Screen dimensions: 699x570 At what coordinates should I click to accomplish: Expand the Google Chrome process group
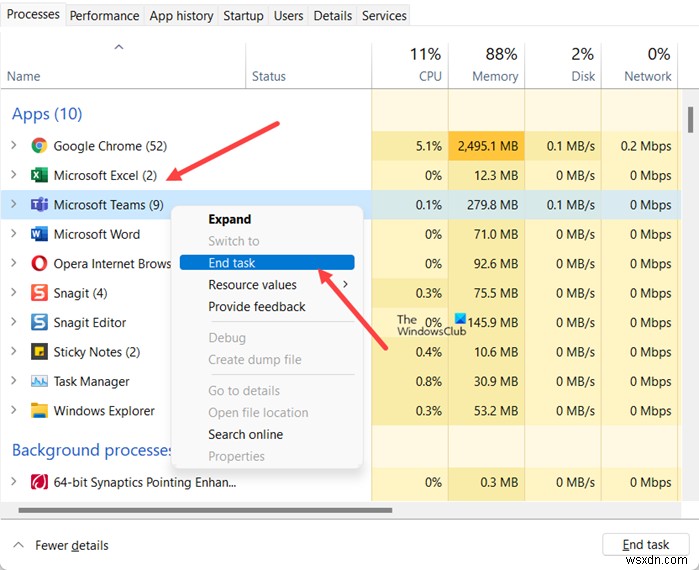pyautogui.click(x=13, y=146)
